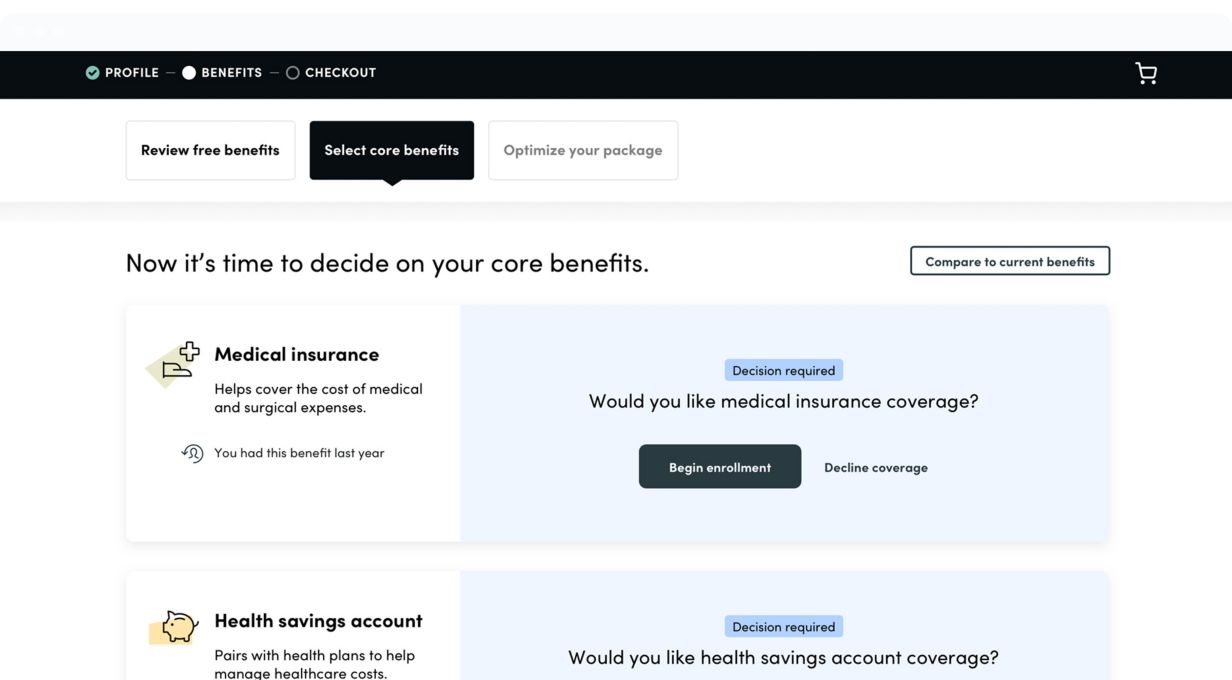Viewport: 1232px width, 680px height.
Task: Open the shopping cart
Action: (1146, 73)
